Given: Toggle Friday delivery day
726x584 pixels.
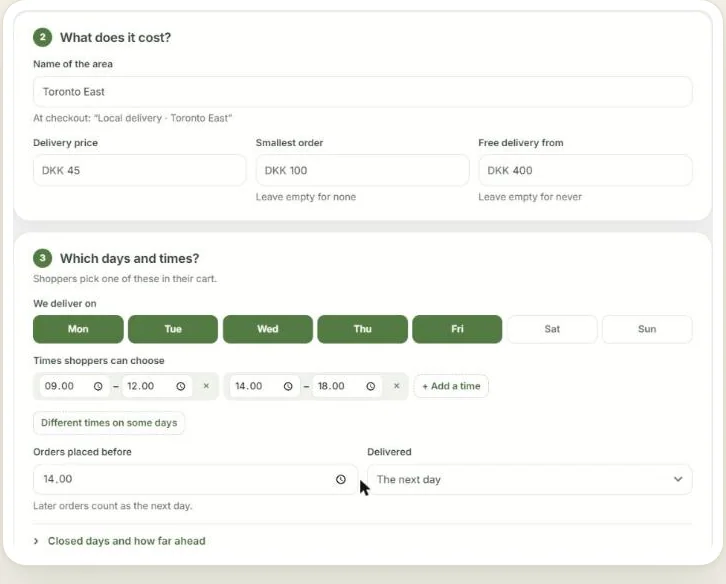Looking at the screenshot, I should 457,329.
